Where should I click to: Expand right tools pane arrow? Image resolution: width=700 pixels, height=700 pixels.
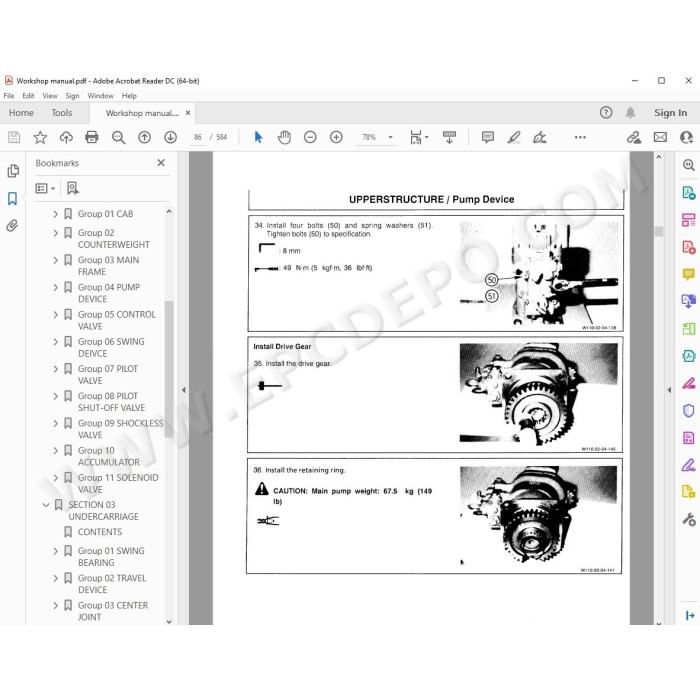tap(669, 390)
